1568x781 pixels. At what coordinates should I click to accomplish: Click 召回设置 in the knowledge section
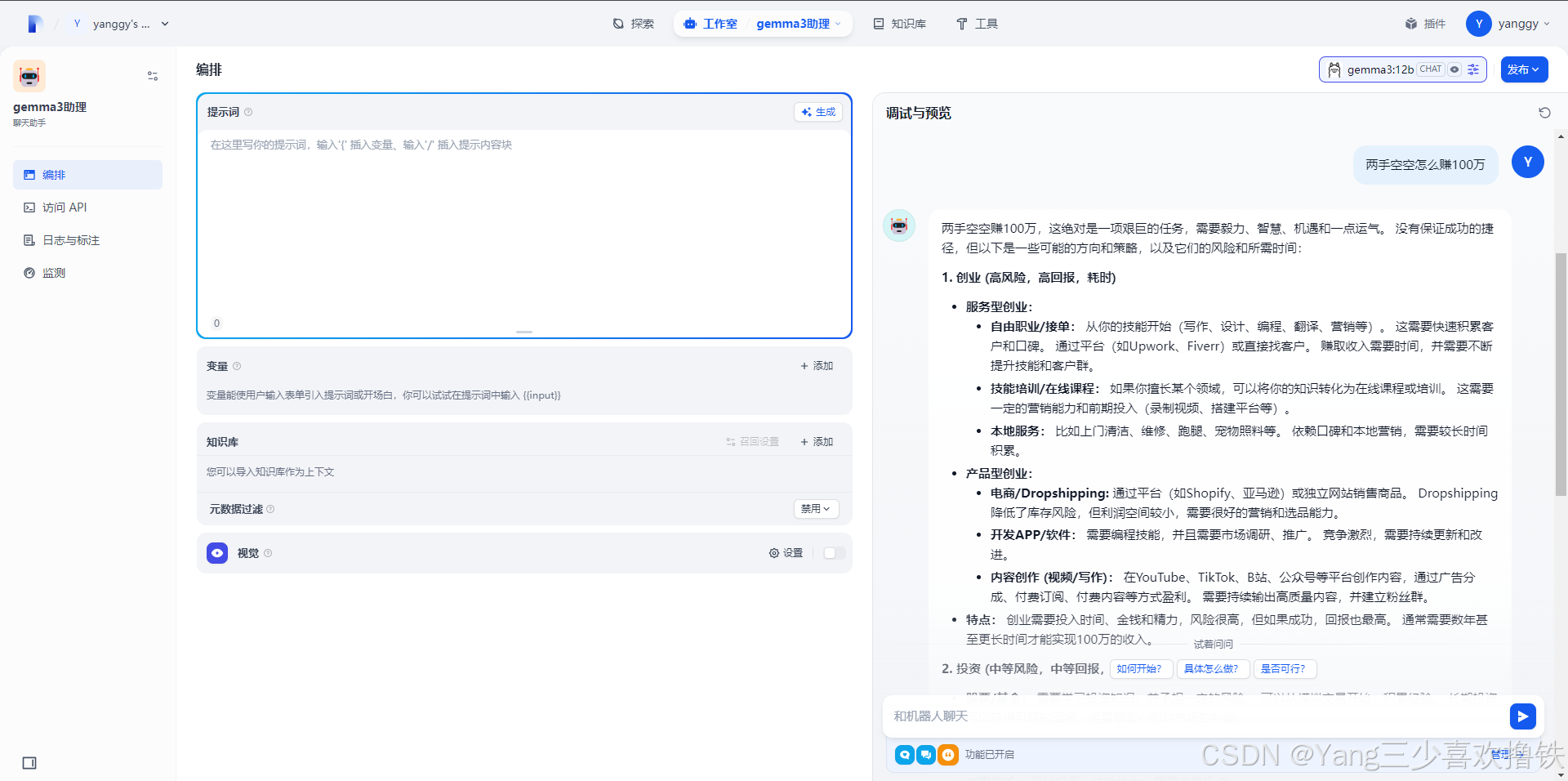click(753, 442)
